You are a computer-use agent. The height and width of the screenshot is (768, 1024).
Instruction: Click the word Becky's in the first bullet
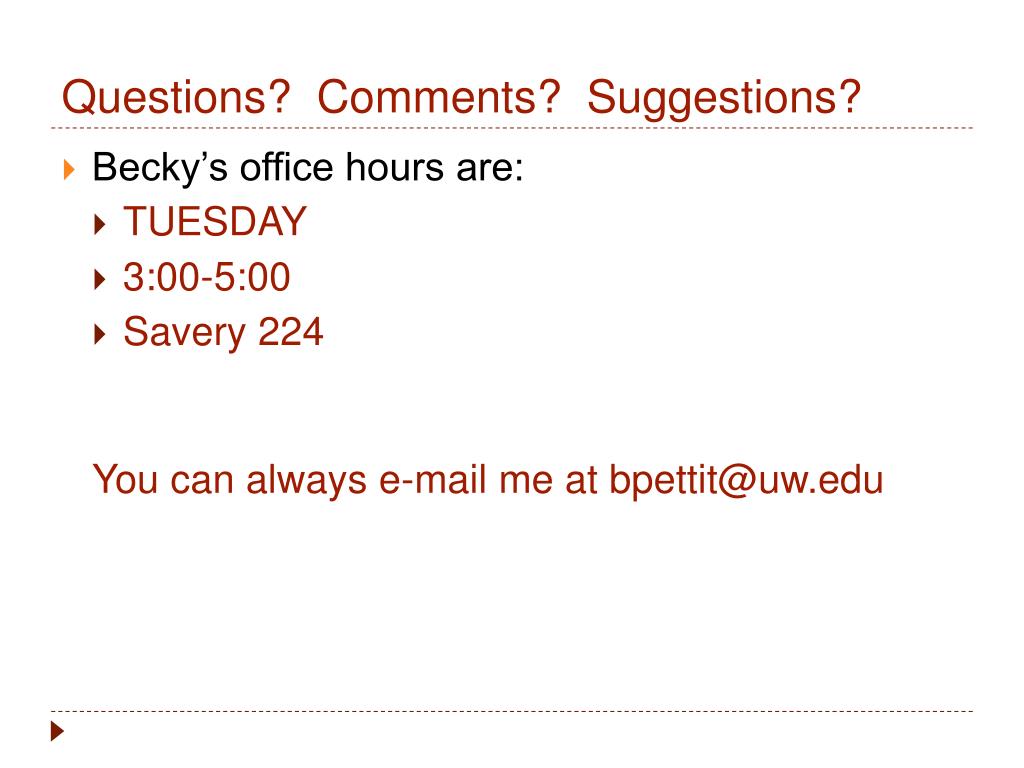pos(160,168)
